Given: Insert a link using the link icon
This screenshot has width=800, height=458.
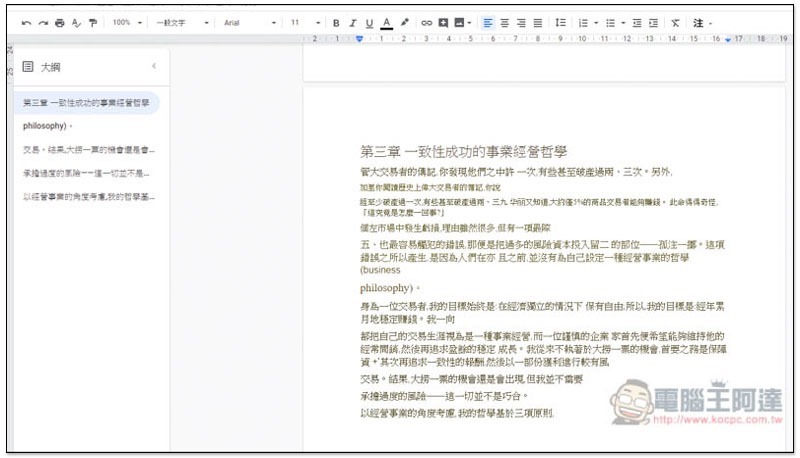Looking at the screenshot, I should pyautogui.click(x=427, y=22).
